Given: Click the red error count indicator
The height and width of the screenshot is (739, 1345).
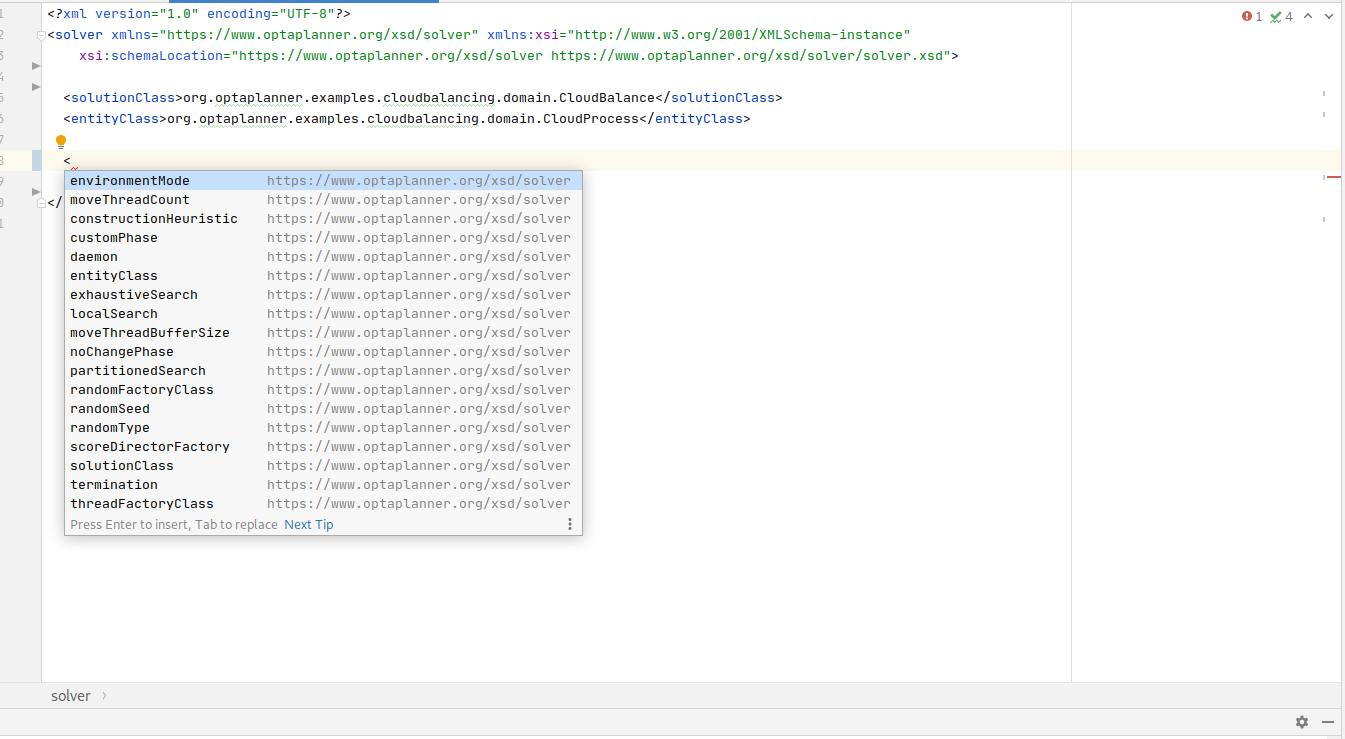Looking at the screenshot, I should click(x=1252, y=17).
